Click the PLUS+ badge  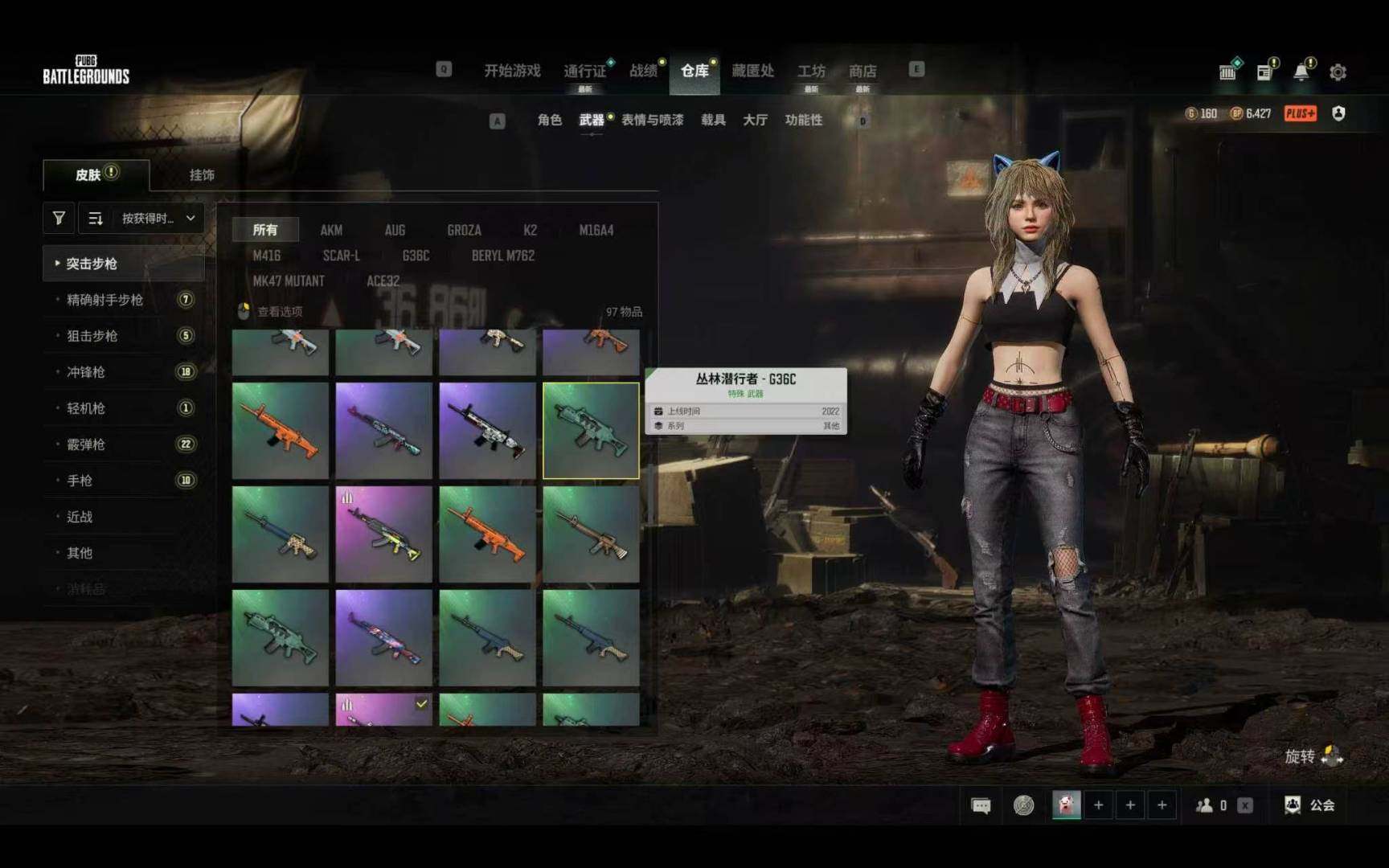click(x=1300, y=113)
